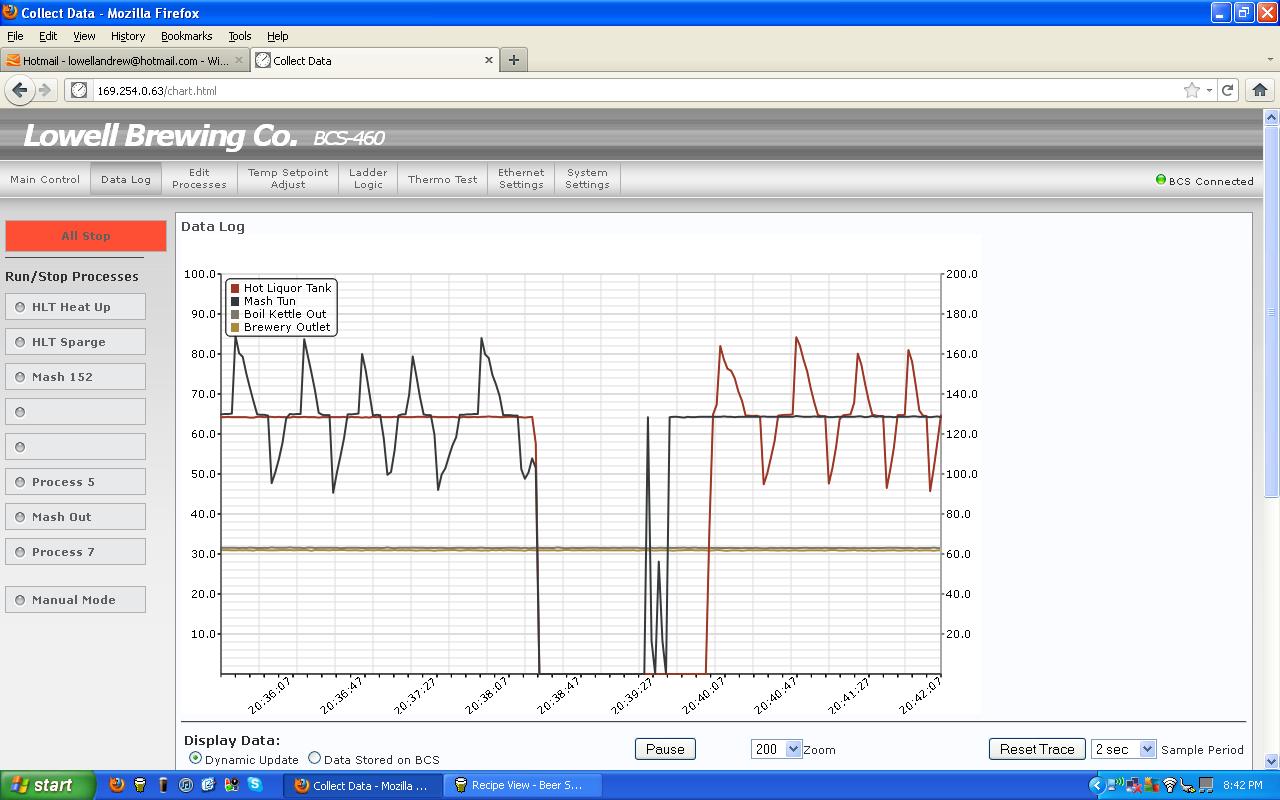Toggle the Process 7 button
The width and height of the screenshot is (1280, 800).
coord(75,552)
